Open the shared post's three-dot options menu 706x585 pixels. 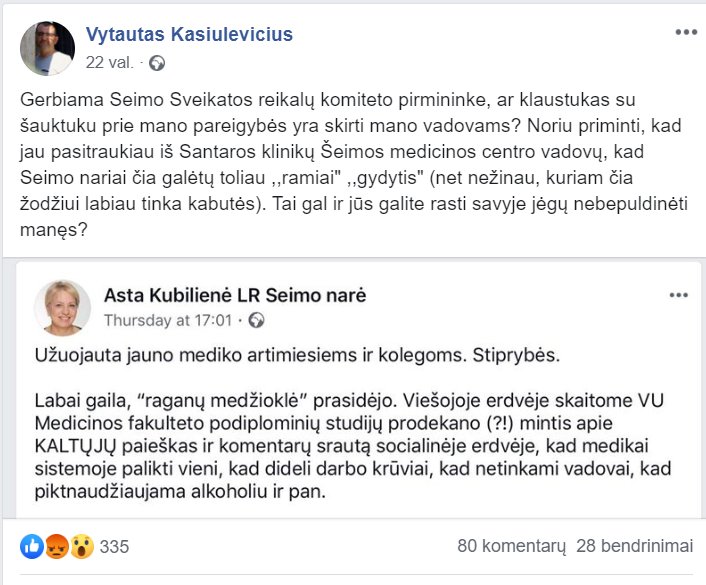click(x=679, y=295)
